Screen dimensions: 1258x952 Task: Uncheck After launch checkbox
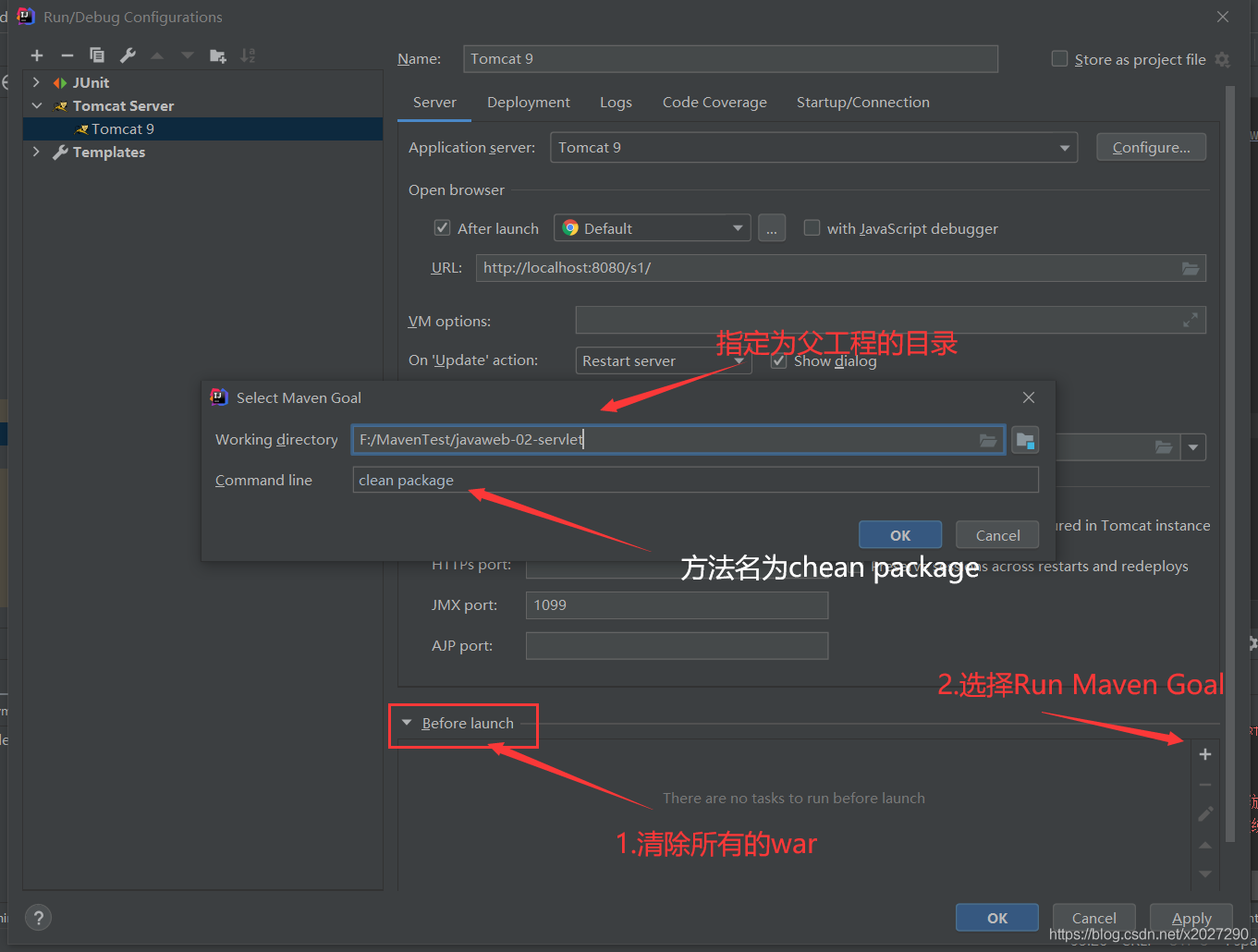coord(443,228)
